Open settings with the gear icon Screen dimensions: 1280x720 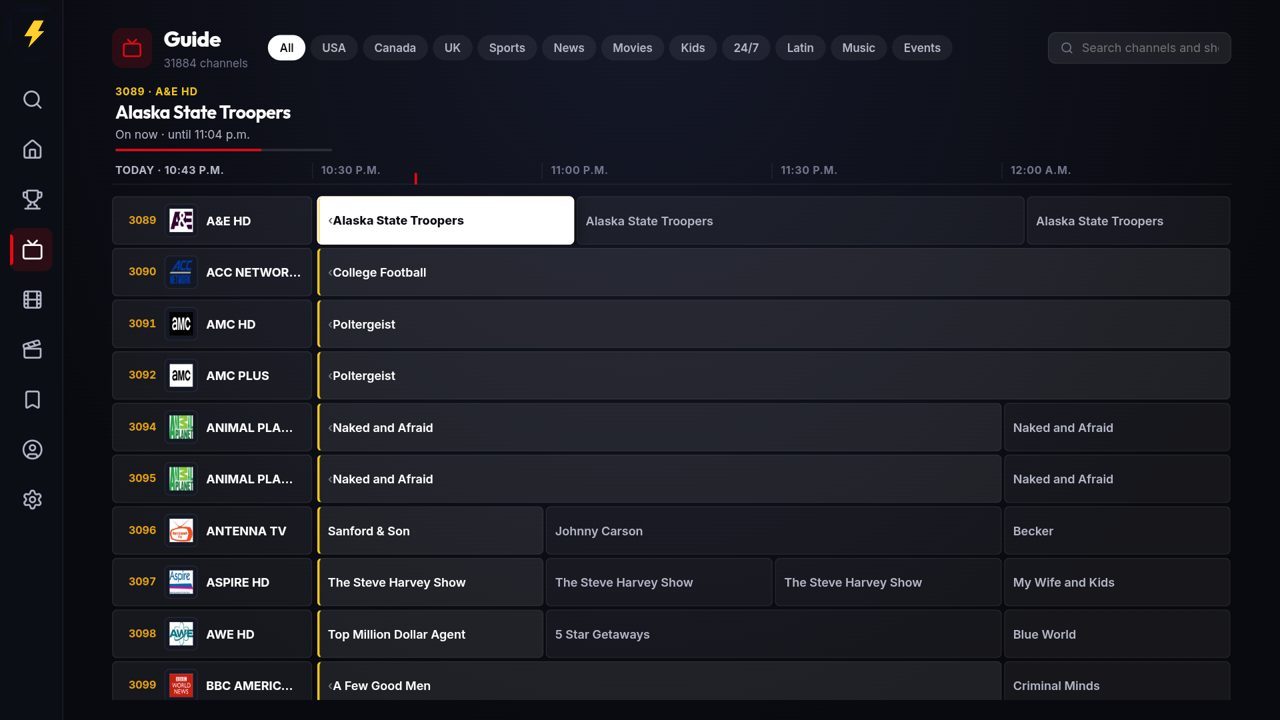(x=32, y=500)
